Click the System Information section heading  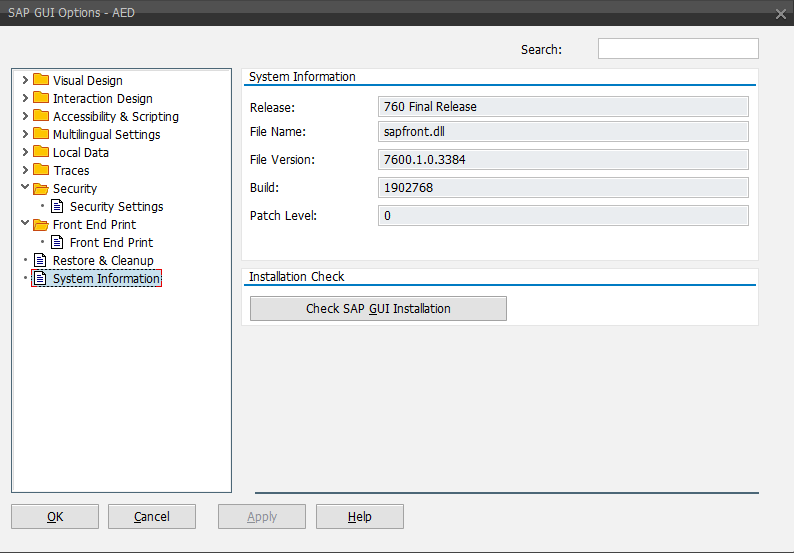[302, 76]
